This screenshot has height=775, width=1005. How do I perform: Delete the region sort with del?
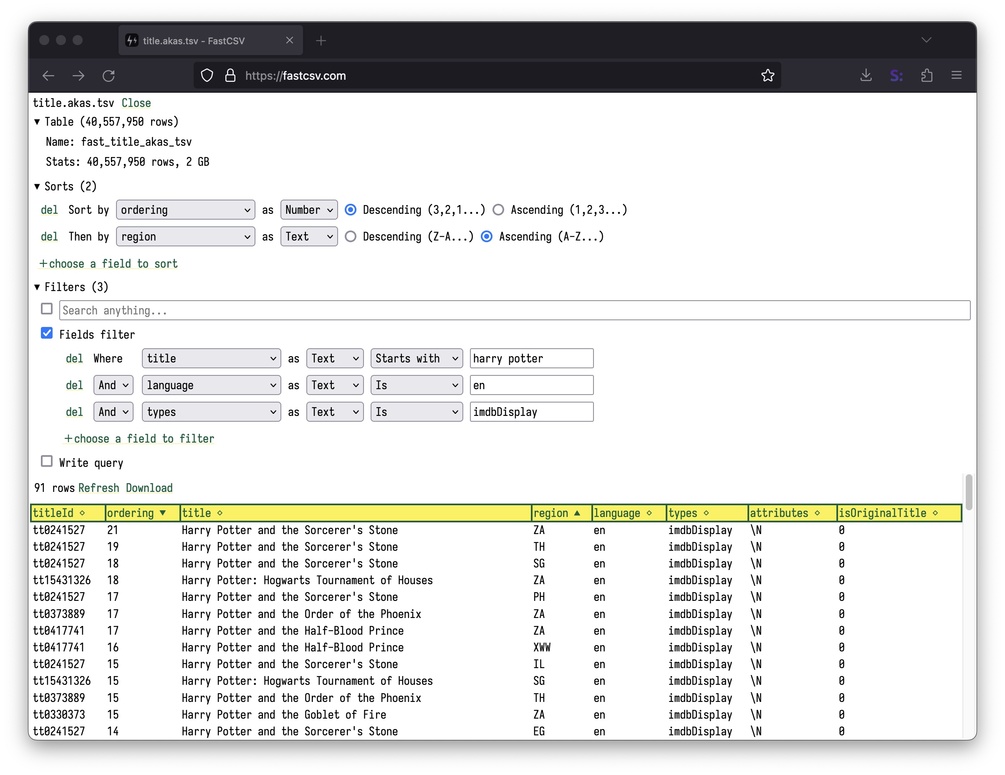pyautogui.click(x=49, y=237)
